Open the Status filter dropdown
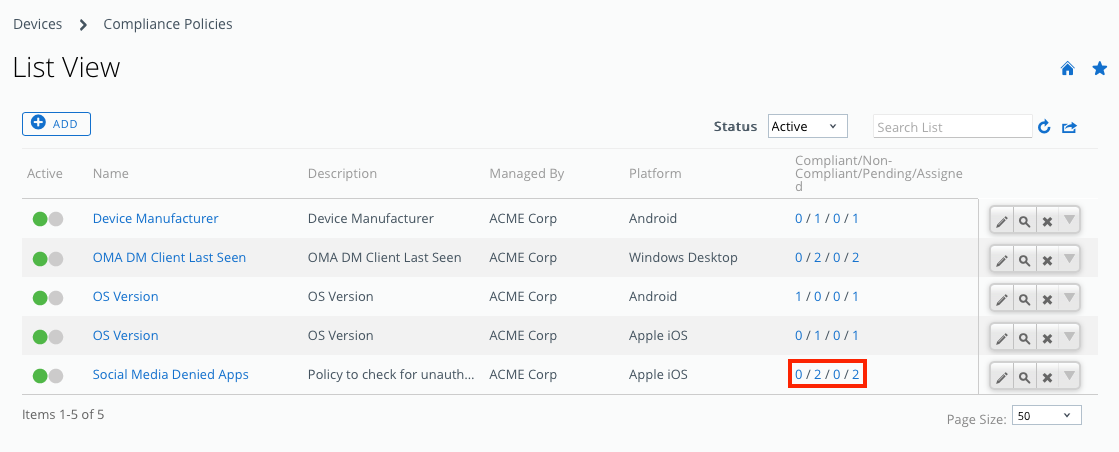Image resolution: width=1119 pixels, height=452 pixels. 807,127
